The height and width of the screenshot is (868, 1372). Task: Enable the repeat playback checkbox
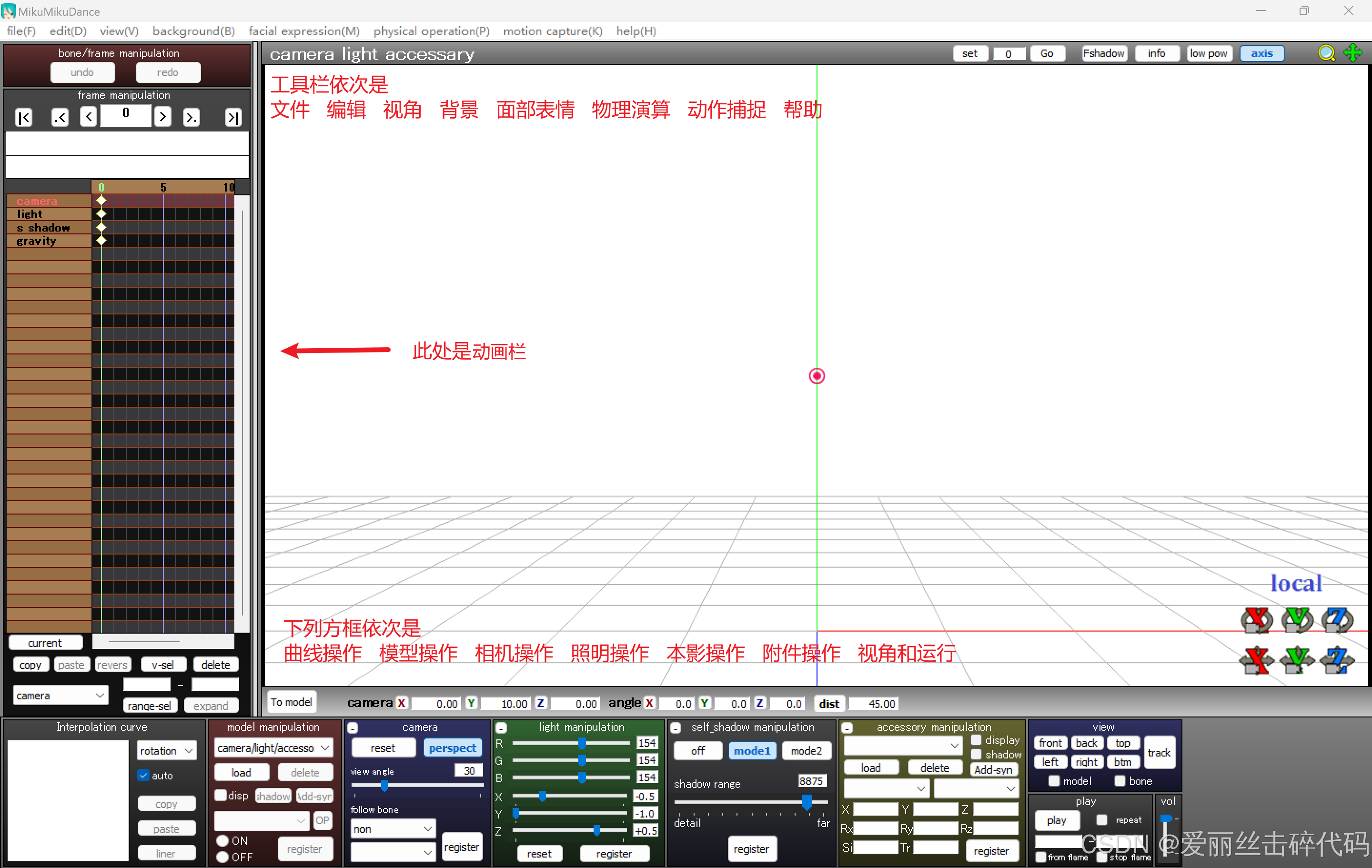(1102, 821)
